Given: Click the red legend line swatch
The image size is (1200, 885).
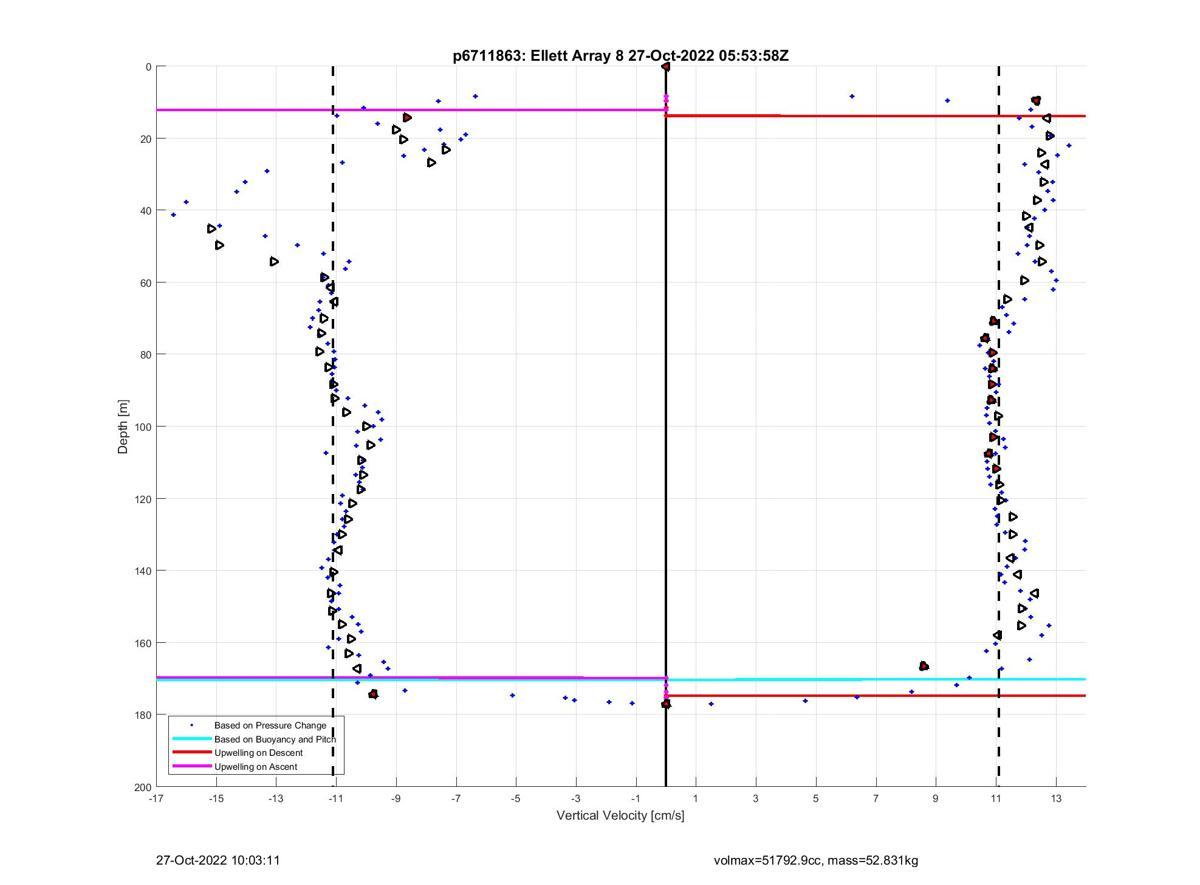Looking at the screenshot, I should [191, 752].
